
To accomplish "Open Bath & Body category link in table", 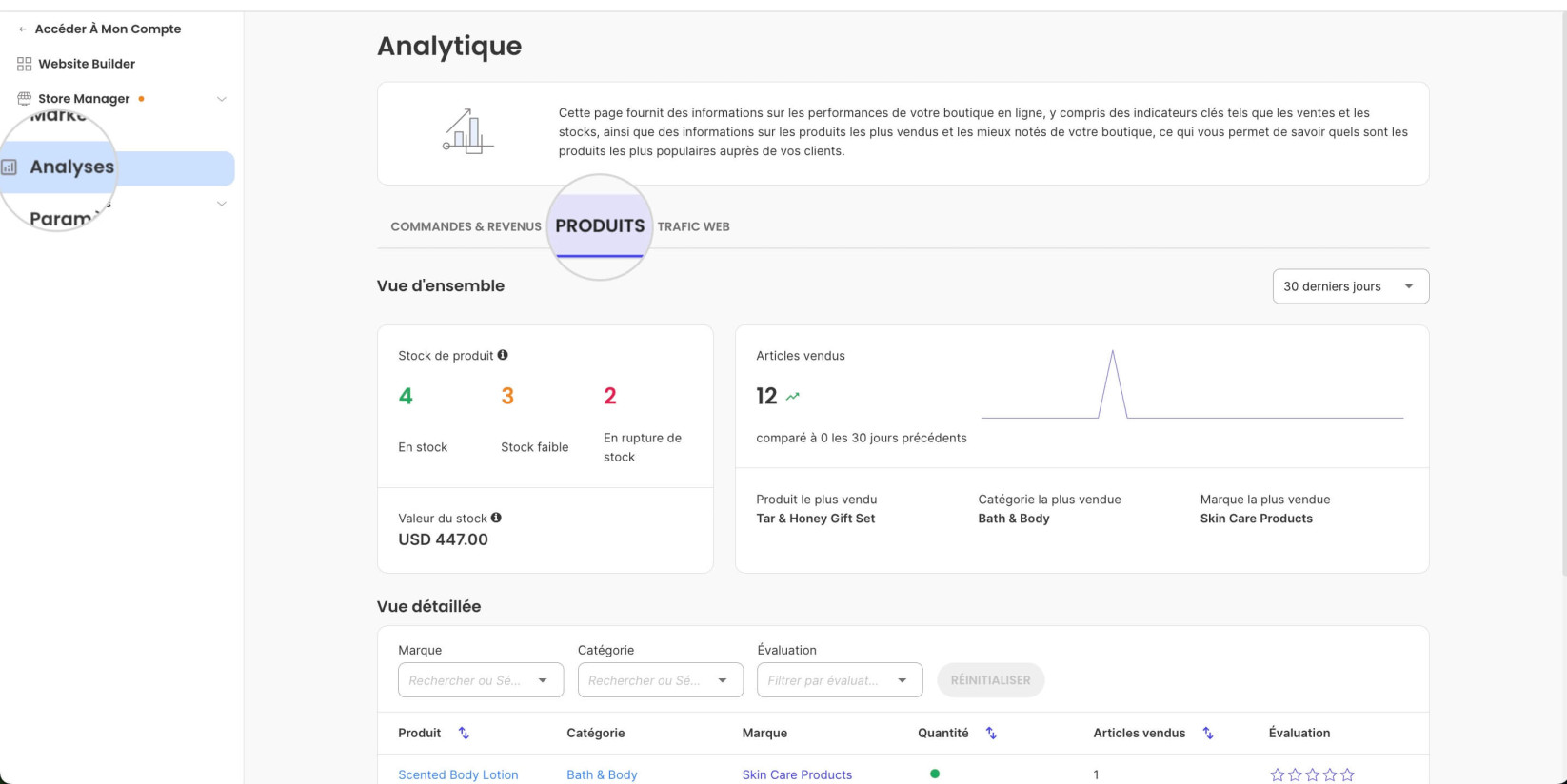I will (602, 774).
